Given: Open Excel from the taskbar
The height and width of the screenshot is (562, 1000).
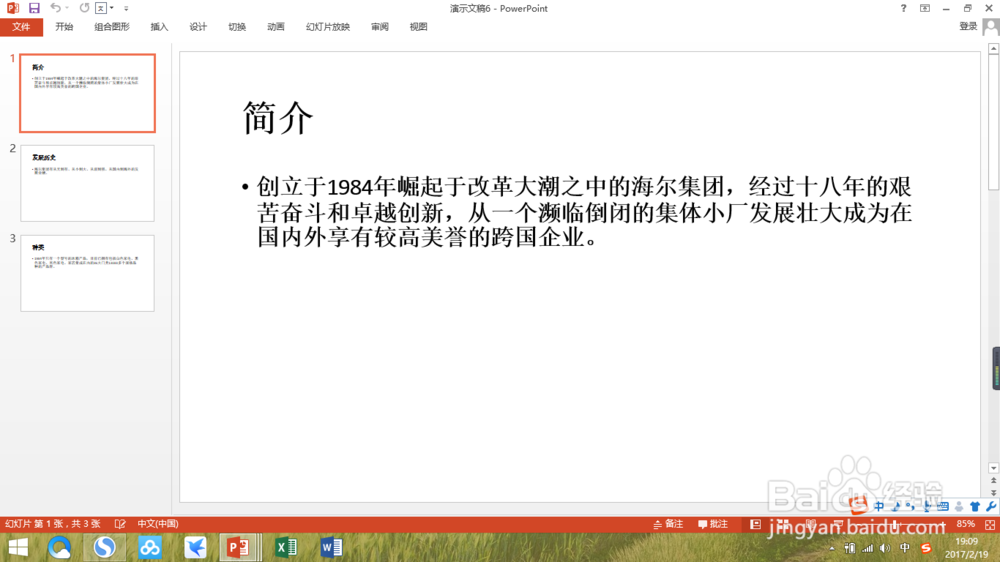Looking at the screenshot, I should [x=286, y=547].
